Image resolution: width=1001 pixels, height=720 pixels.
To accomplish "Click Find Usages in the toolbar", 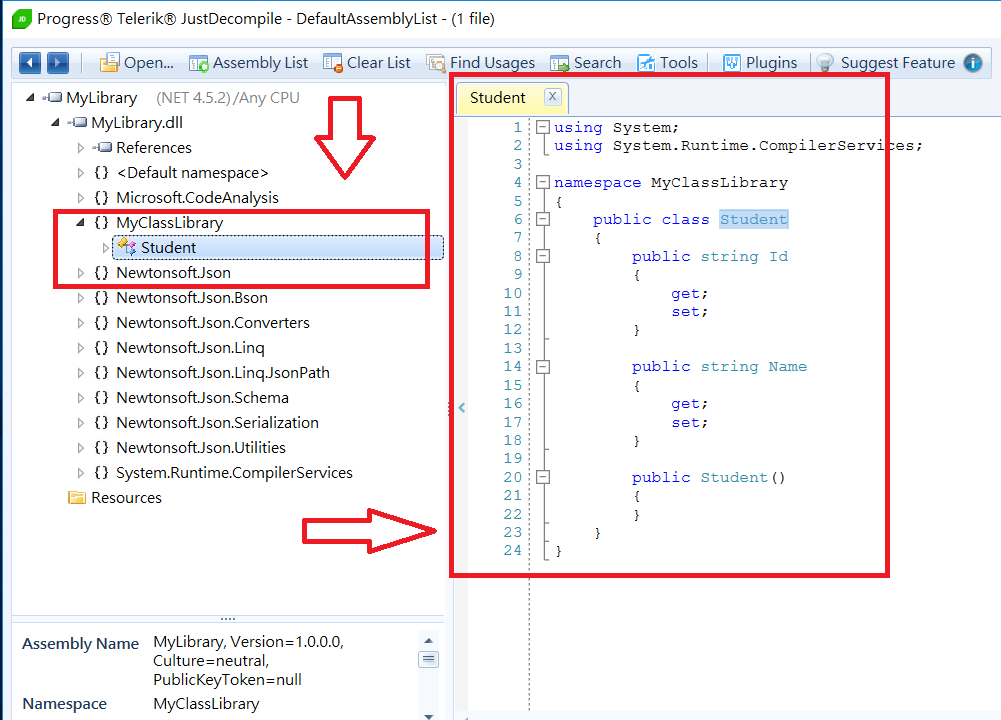I will 481,63.
